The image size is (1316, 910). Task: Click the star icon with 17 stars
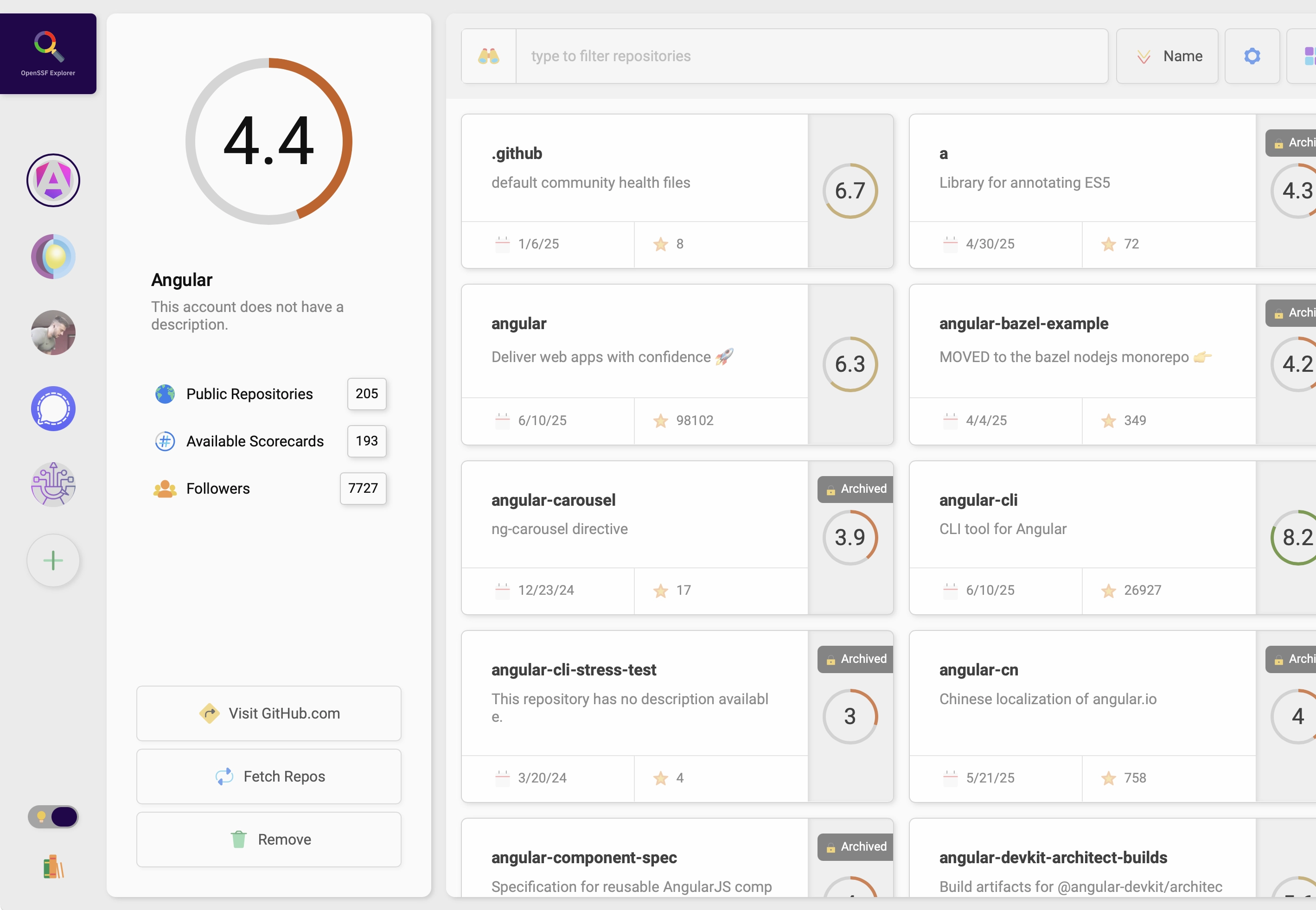pos(661,590)
